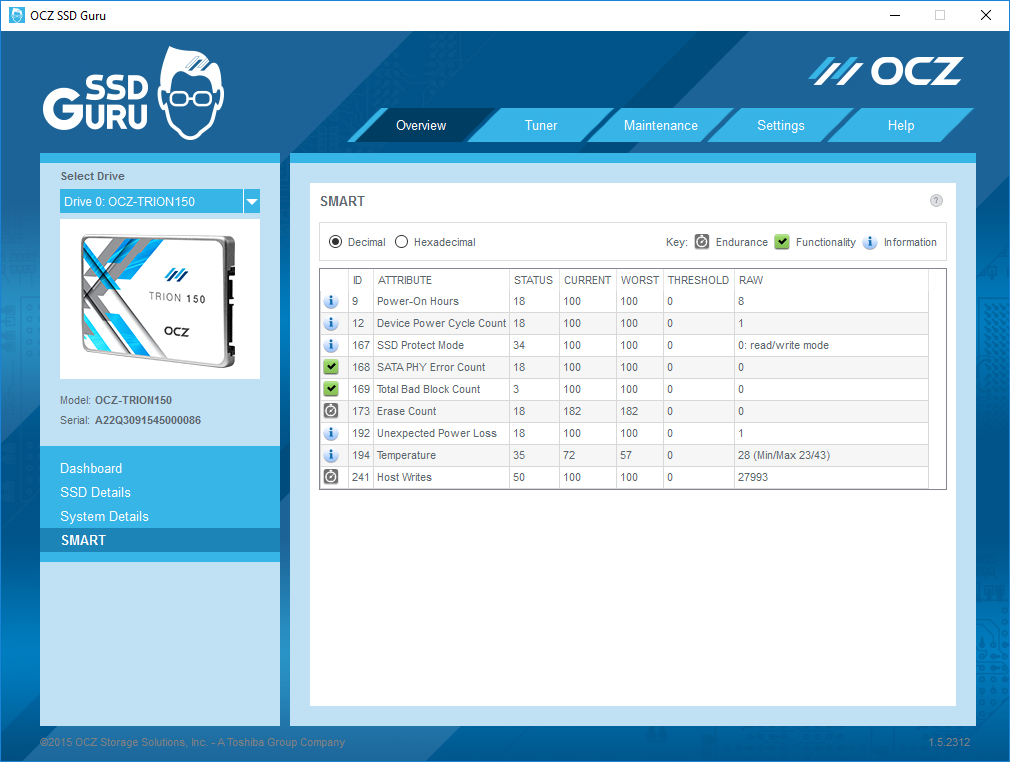Click raw value 28 (Min/Max 23/43)
Viewport: 1010px width, 762px height.
point(784,455)
